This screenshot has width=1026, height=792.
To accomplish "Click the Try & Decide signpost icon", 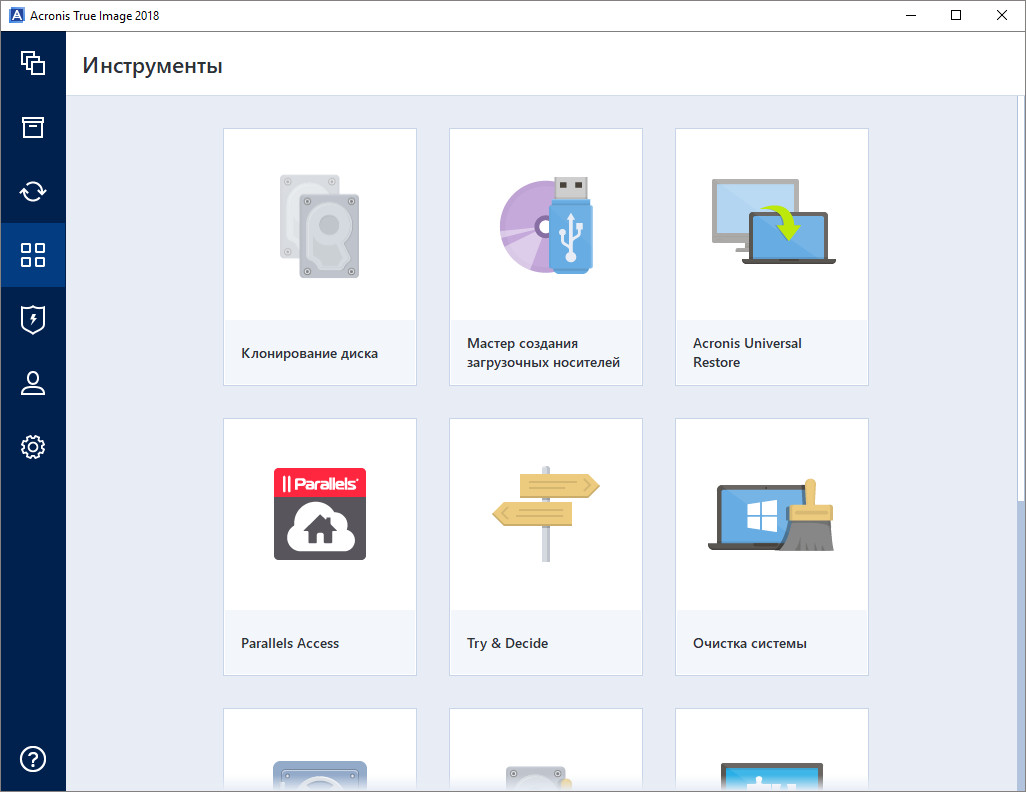I will [x=546, y=514].
